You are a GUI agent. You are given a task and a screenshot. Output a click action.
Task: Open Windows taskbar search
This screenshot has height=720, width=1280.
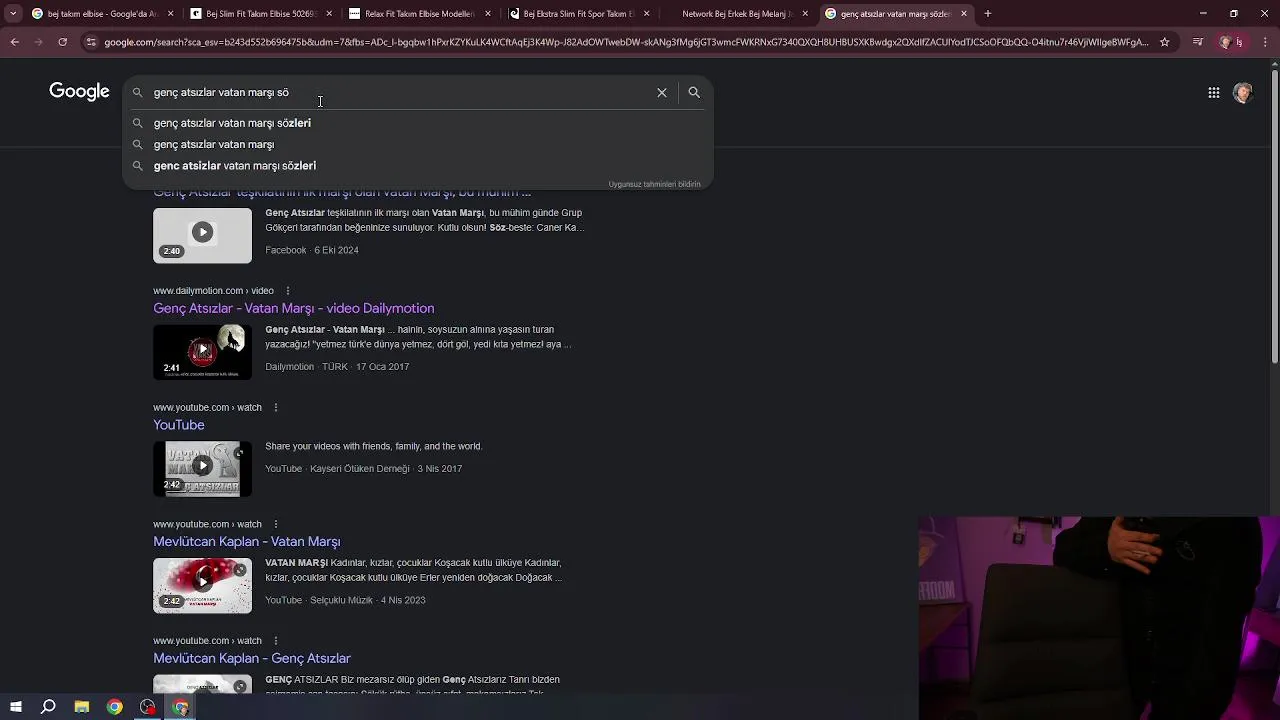[x=48, y=707]
